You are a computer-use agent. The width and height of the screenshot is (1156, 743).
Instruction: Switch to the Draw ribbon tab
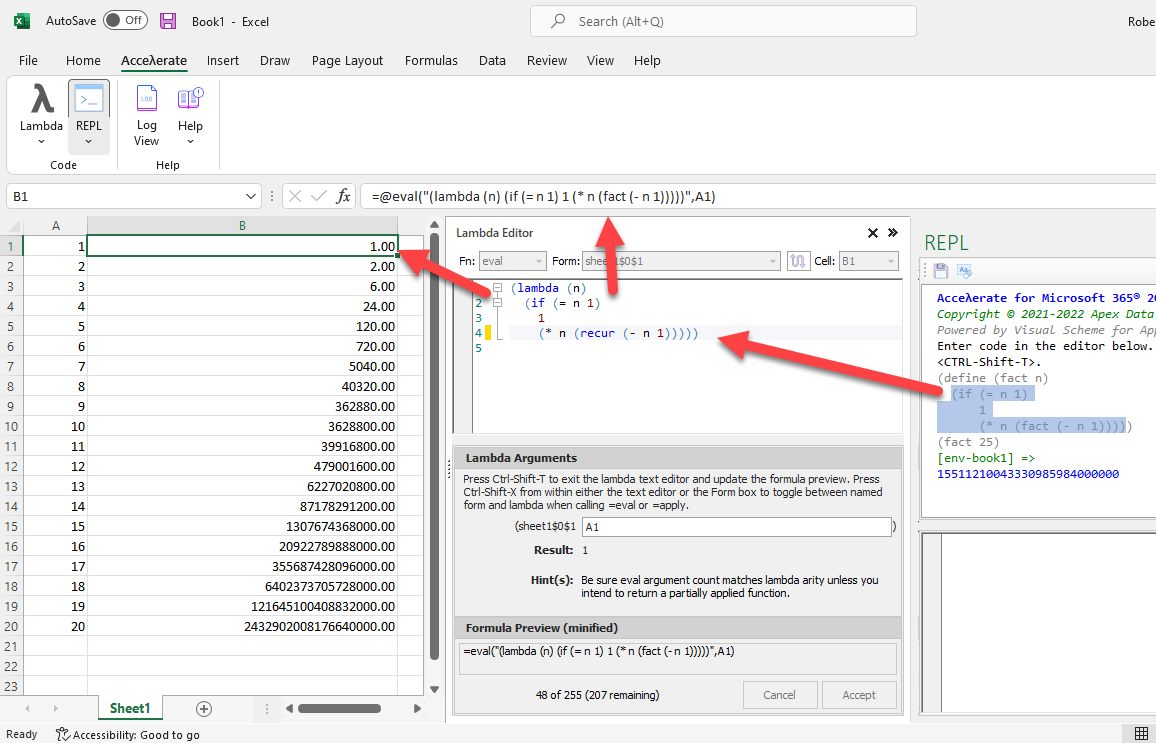[x=275, y=60]
